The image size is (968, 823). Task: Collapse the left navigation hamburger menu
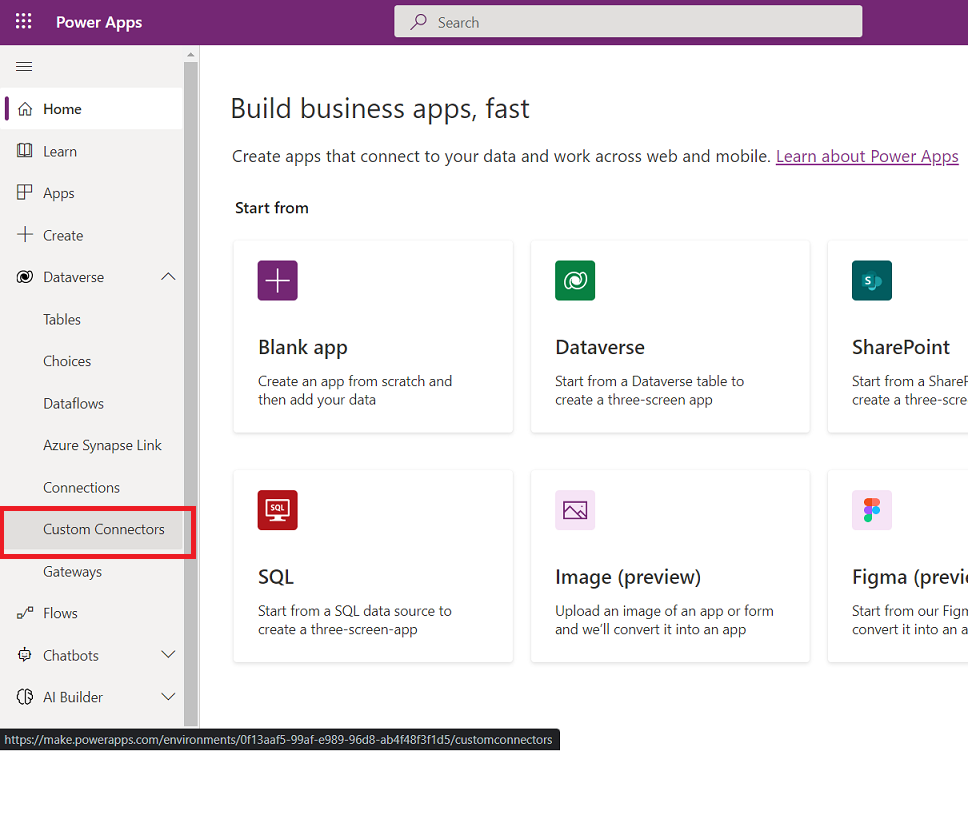pos(25,67)
